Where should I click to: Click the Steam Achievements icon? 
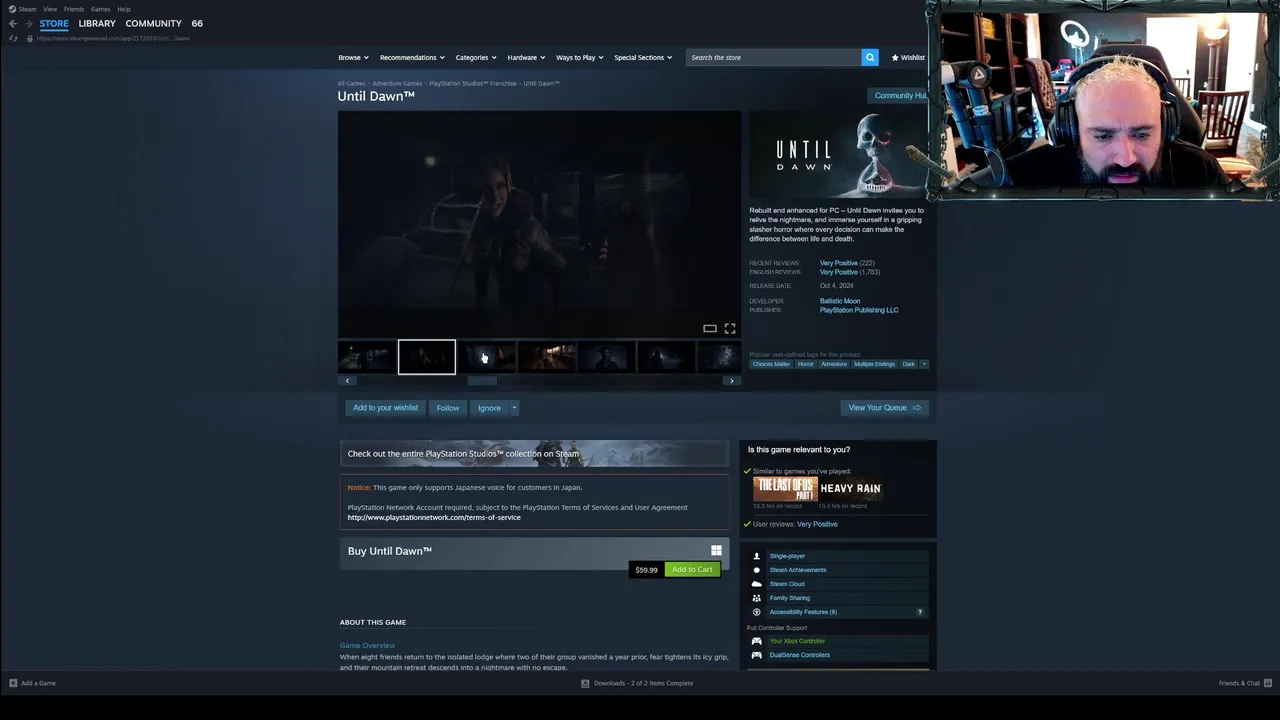pyautogui.click(x=756, y=570)
